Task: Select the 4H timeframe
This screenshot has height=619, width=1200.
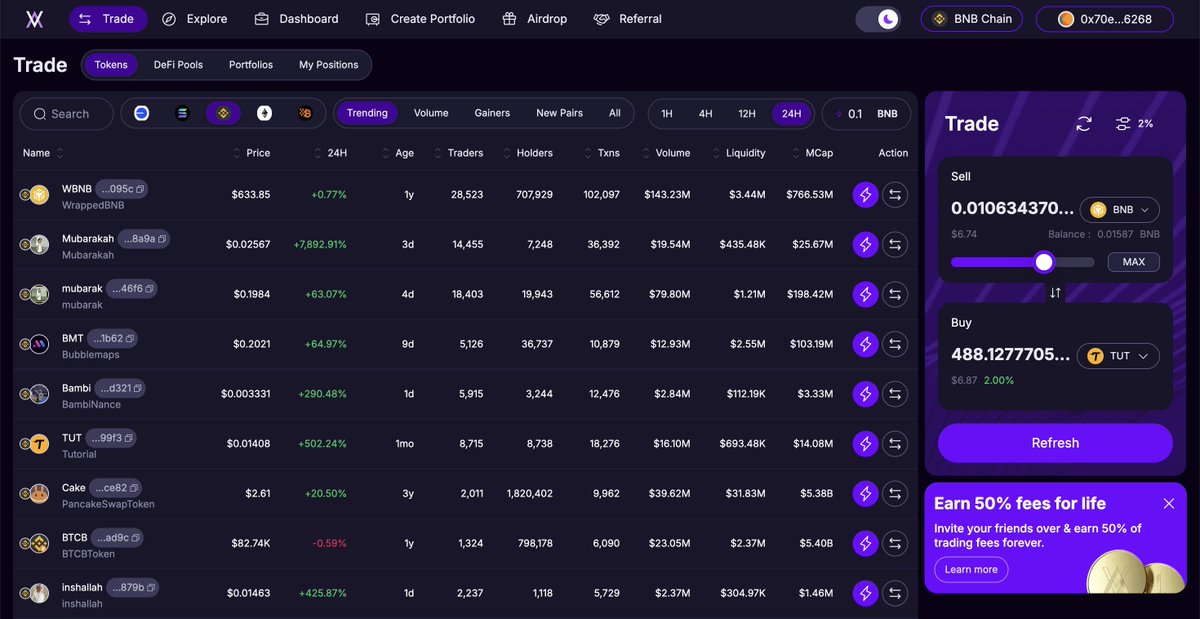Action: click(x=705, y=114)
